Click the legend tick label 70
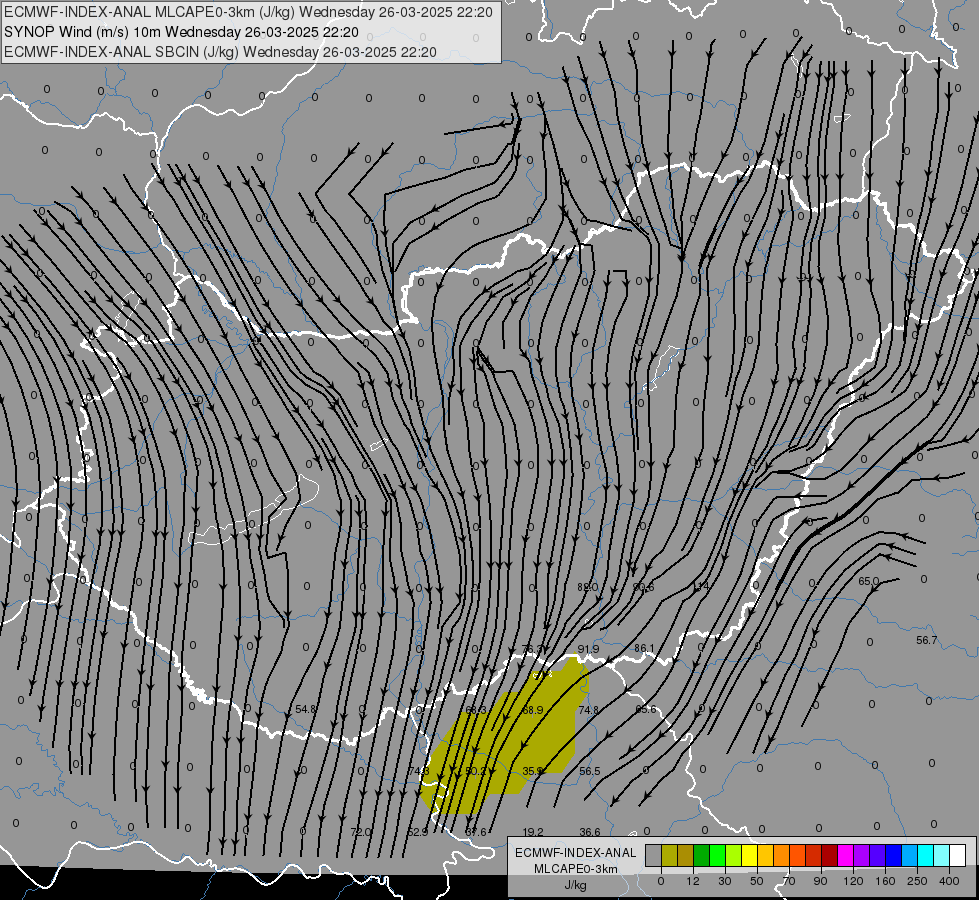 [789, 881]
